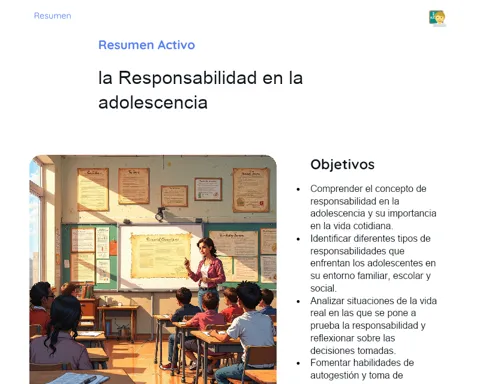480x384 pixels.
Task: Click the bullet point before Identificar diferentes
Action: click(298, 239)
